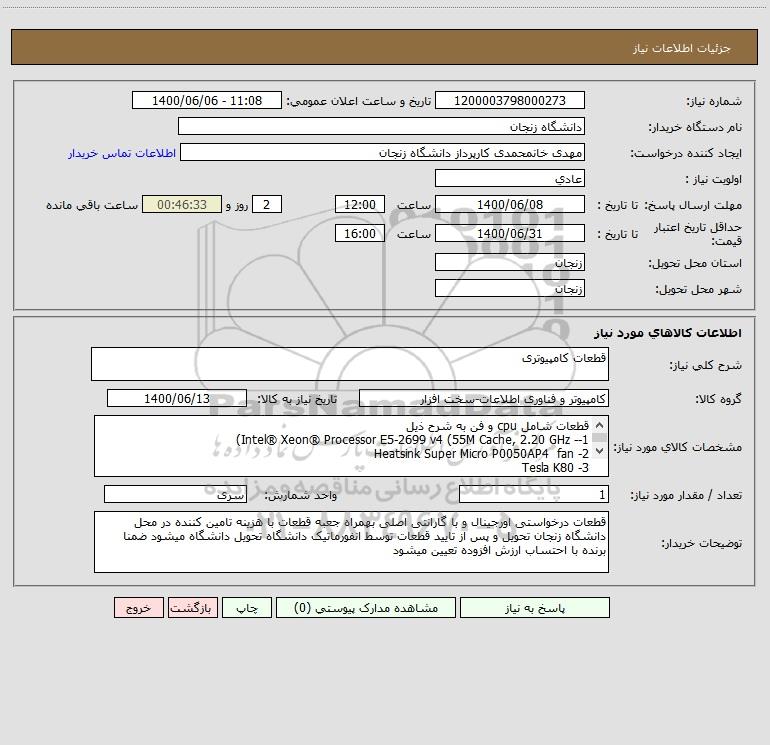Screen dimensions: 770x745
Task: Click label اولویت نیاز
Action: coord(714,179)
